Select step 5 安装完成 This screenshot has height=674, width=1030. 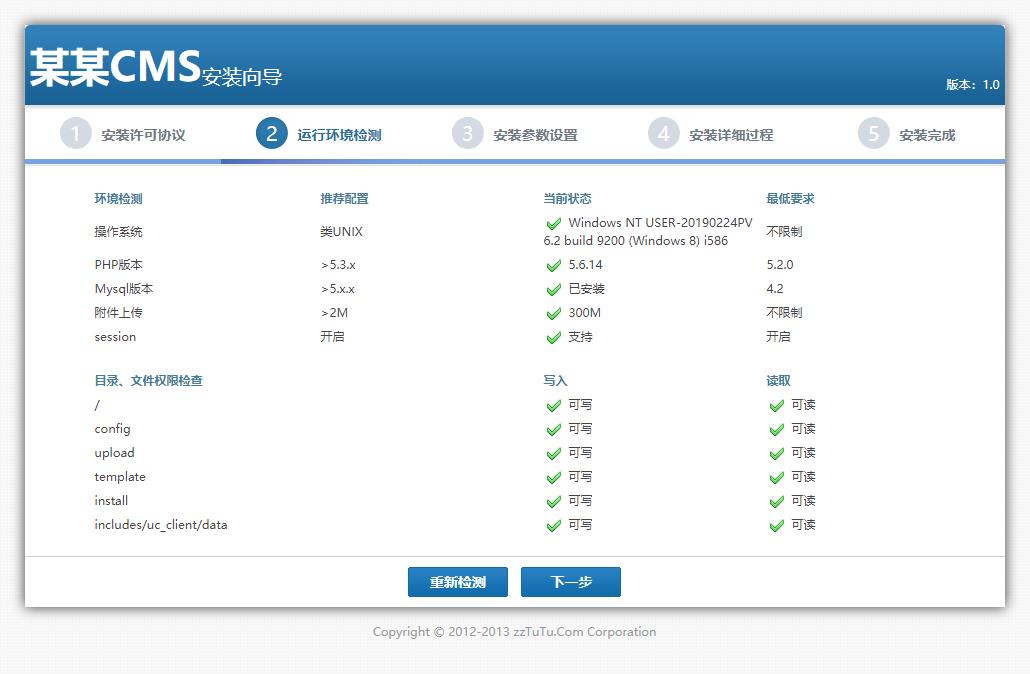tap(907, 134)
